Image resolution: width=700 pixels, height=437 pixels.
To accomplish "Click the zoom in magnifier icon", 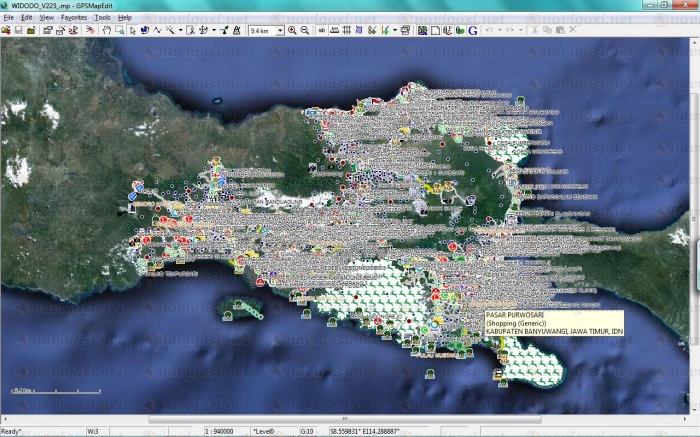I will [292, 30].
